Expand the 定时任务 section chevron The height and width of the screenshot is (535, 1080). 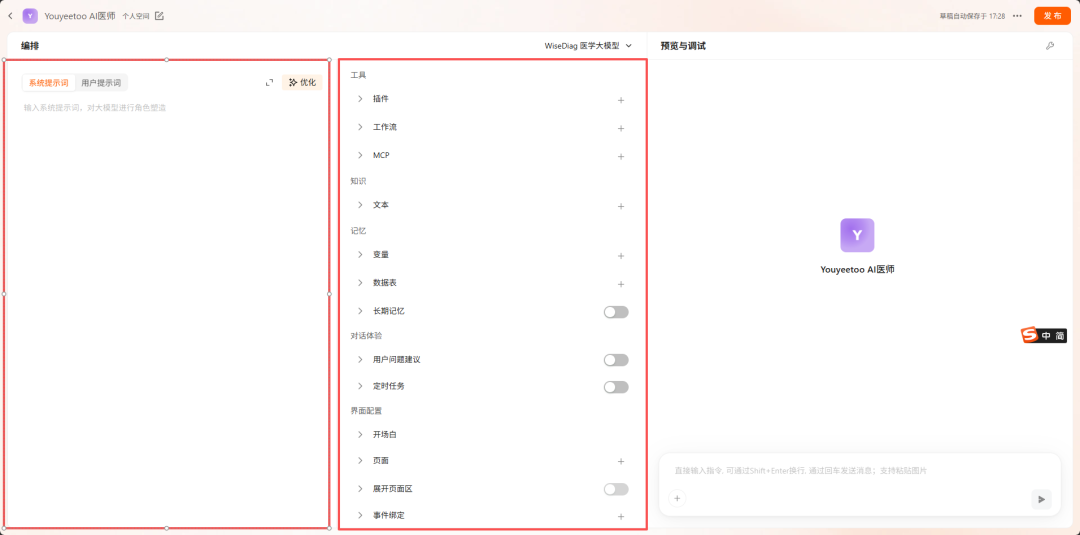click(x=360, y=386)
